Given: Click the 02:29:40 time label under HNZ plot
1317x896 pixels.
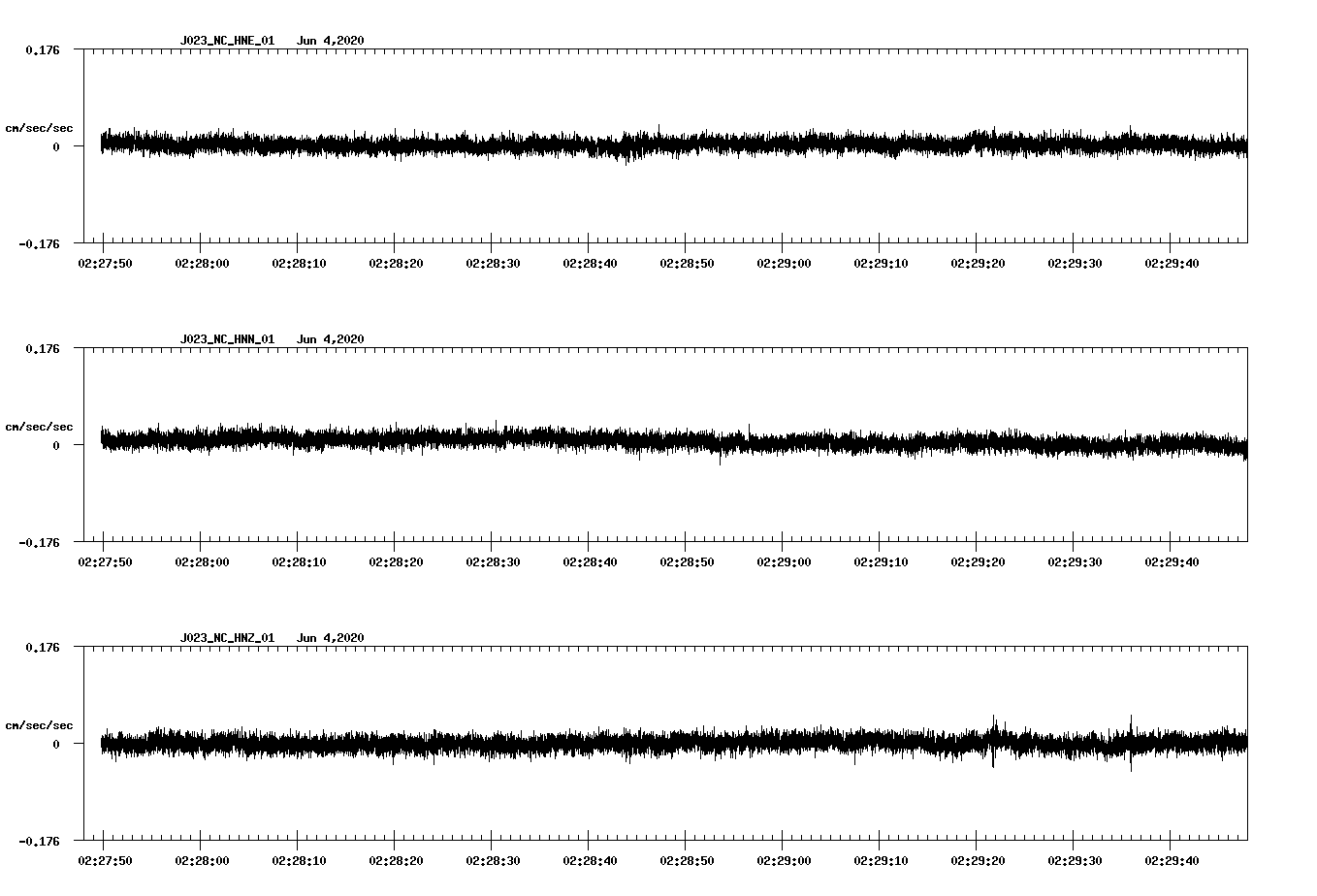Looking at the screenshot, I should point(1172,861).
